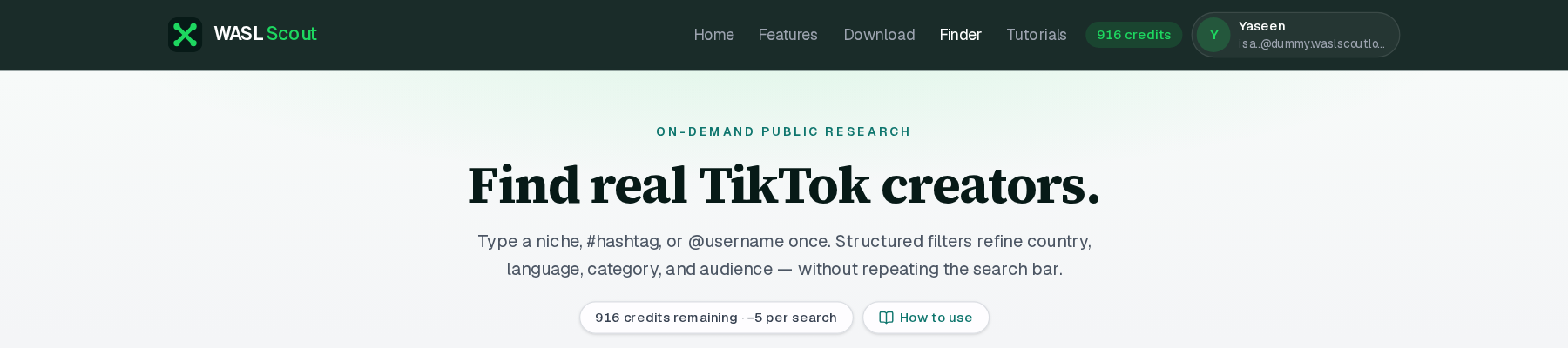The height and width of the screenshot is (348, 1568).
Task: Click the 916 credits remaining pill
Action: click(716, 318)
